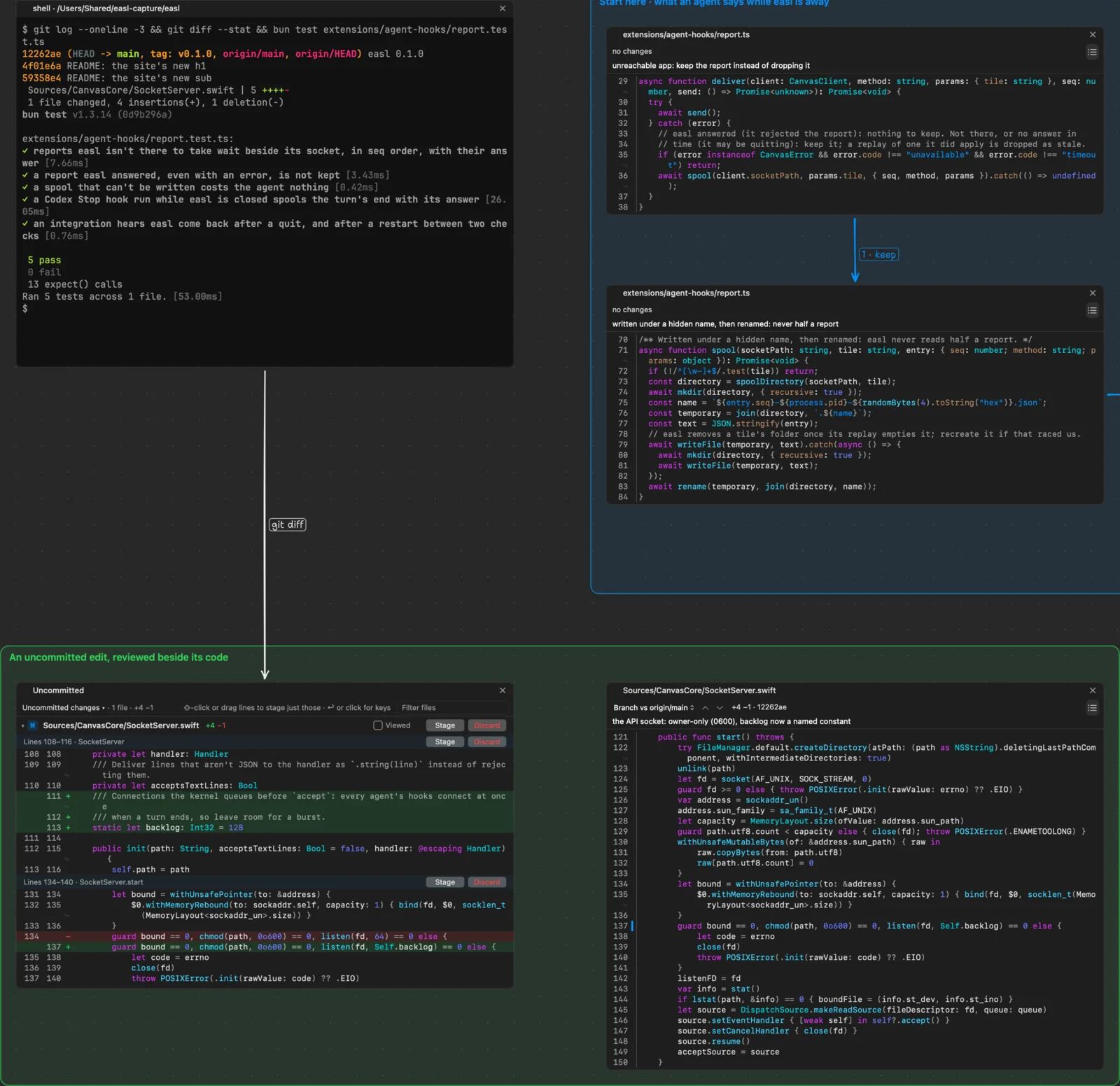Click the '1 file · +4 −1' summary in Uncommitted toolbar
The width and height of the screenshot is (1120, 1086).
[132, 708]
